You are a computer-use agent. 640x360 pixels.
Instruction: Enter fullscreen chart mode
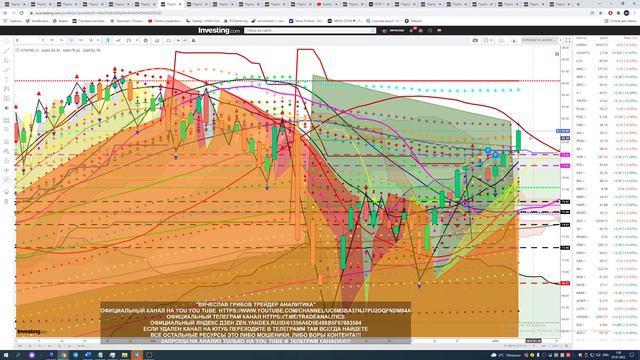click(568, 40)
